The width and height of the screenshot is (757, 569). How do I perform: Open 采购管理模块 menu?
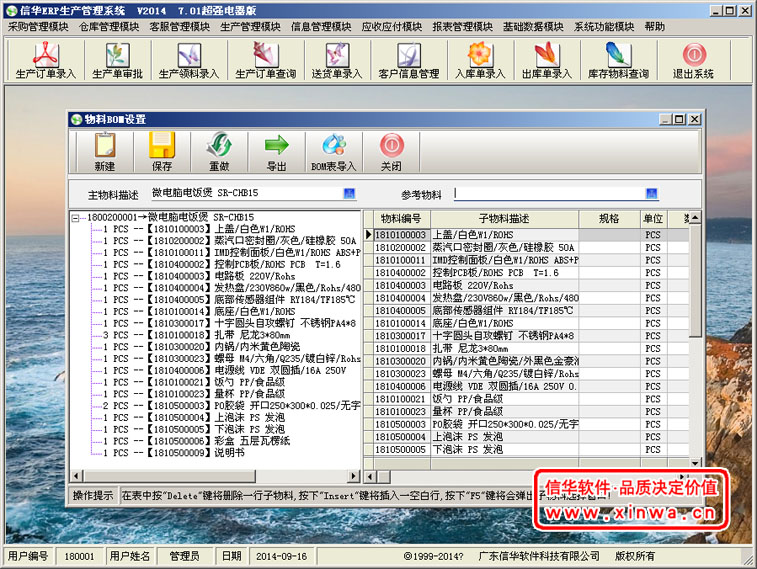(x=38, y=27)
